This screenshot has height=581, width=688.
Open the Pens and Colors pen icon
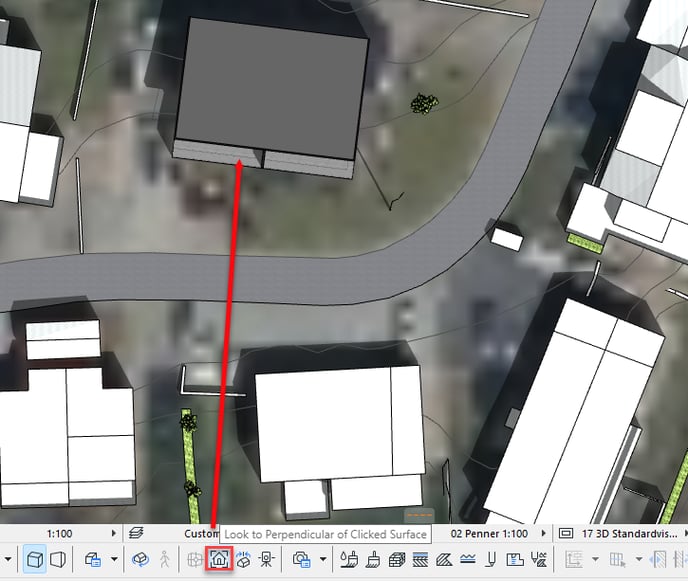(491, 559)
